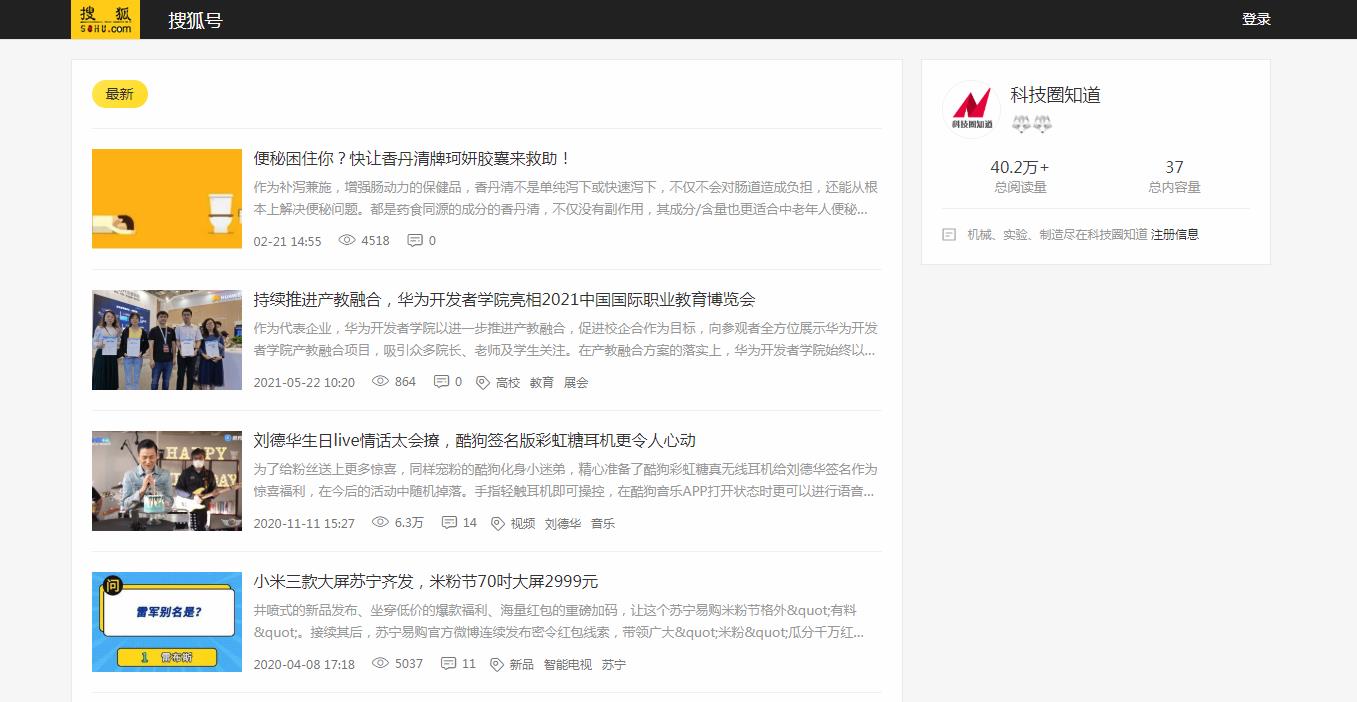Click the 登录 login button

(x=1256, y=19)
